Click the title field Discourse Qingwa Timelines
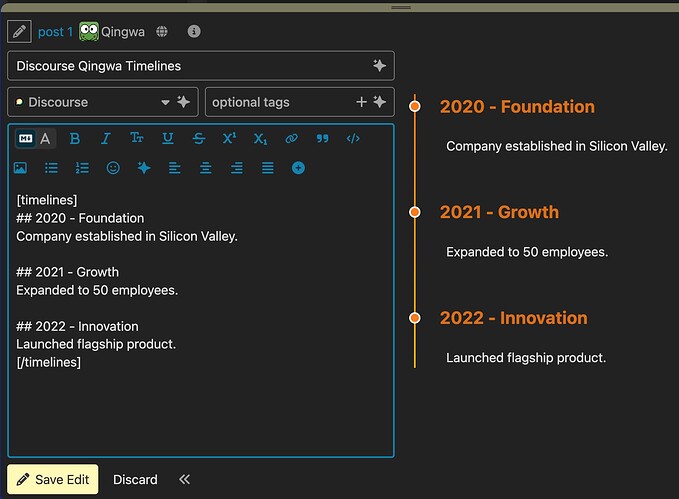The width and height of the screenshot is (679, 499). pyautogui.click(x=201, y=66)
